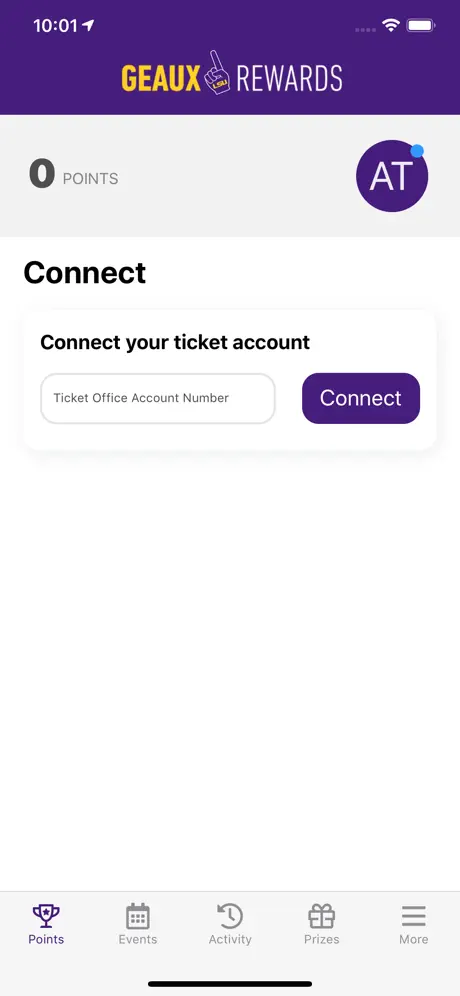The image size is (460, 996).
Task: Tap the blue notification dot on avatar
Action: pyautogui.click(x=417, y=151)
